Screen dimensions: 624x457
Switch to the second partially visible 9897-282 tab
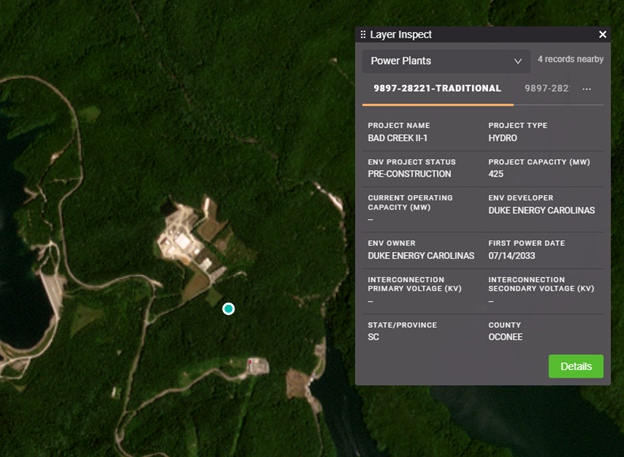pos(547,89)
